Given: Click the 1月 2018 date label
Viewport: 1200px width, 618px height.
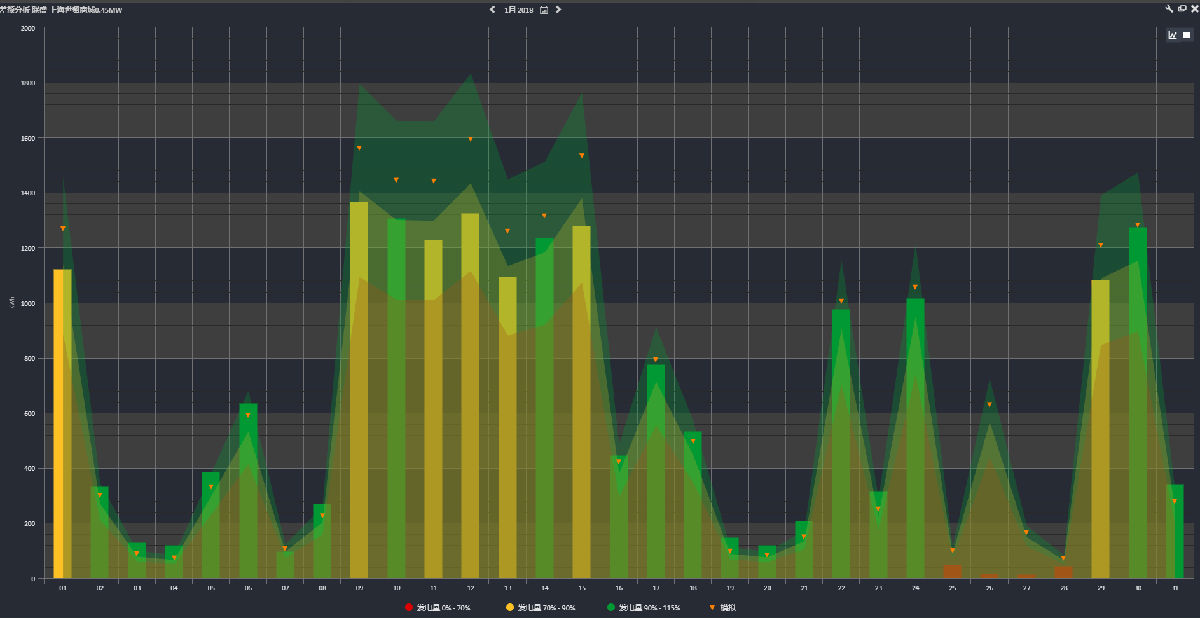Looking at the screenshot, I should pyautogui.click(x=518, y=9).
